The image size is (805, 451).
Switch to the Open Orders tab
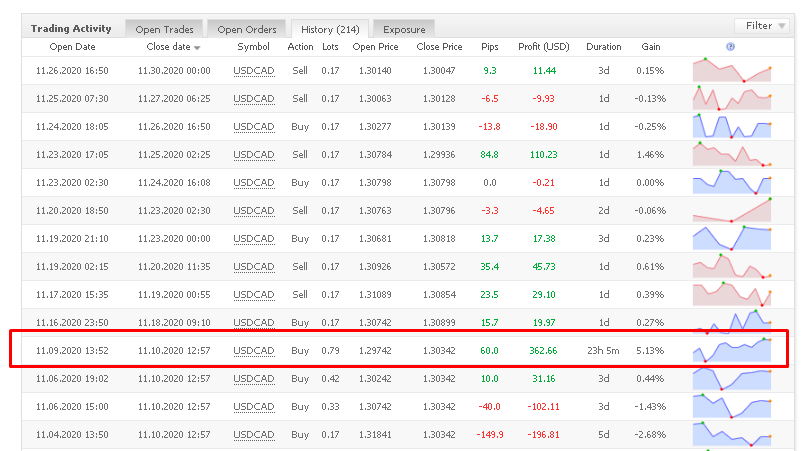[x=247, y=29]
